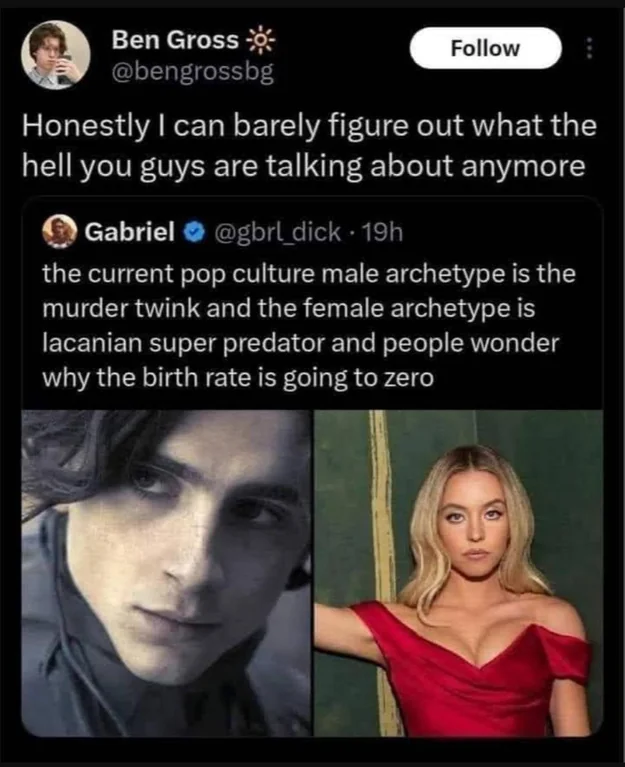The image size is (625, 767).
Task: Expand the right photo of woman in red dress
Action: 458,573
